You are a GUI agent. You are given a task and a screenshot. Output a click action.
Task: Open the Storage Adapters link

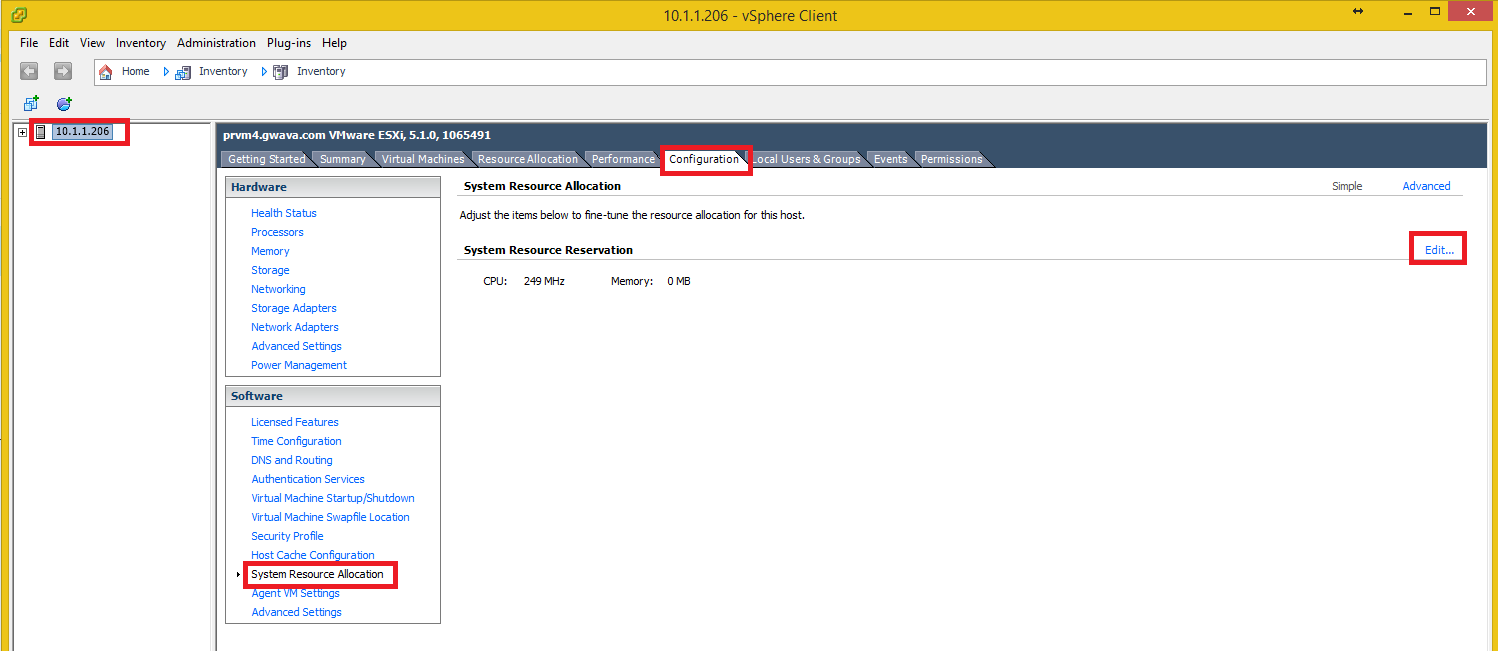pyautogui.click(x=294, y=308)
